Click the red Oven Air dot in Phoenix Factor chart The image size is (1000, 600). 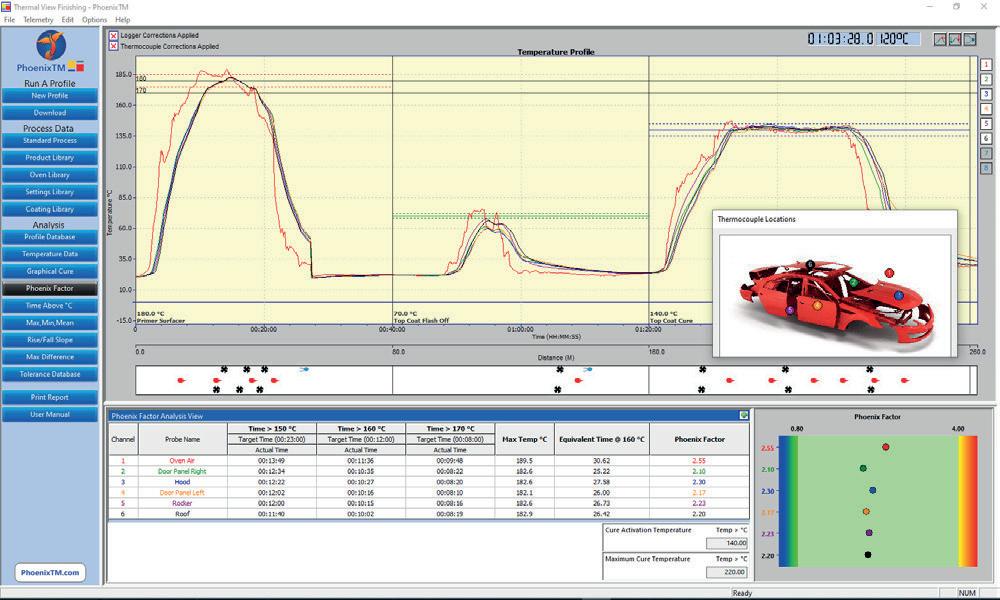(x=885, y=447)
